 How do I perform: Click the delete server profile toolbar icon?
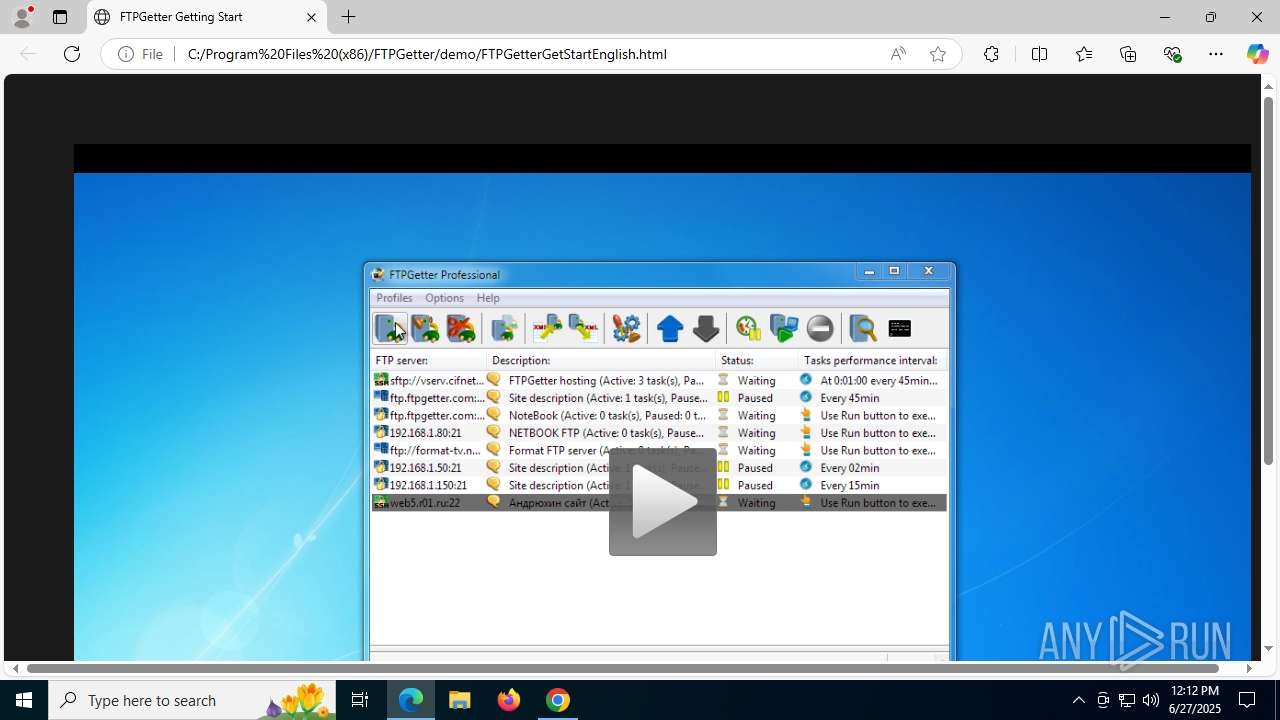point(461,328)
